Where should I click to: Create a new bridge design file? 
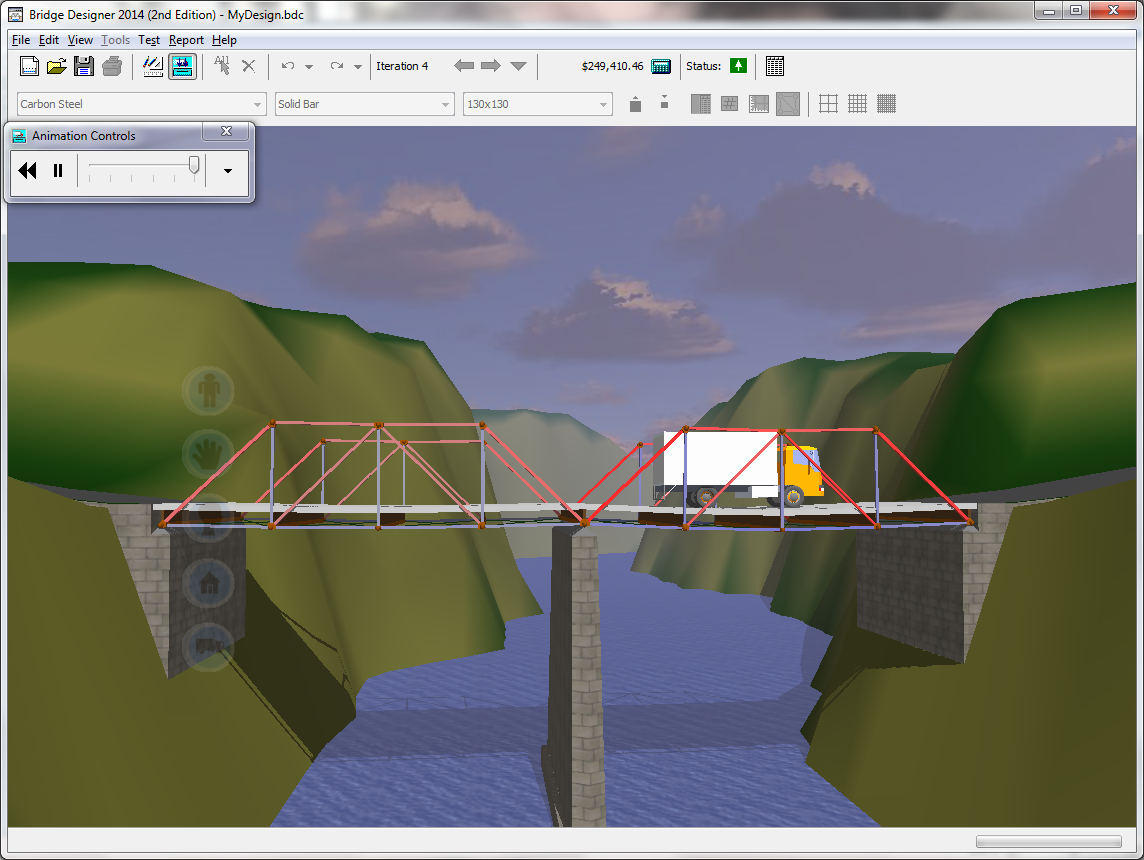point(28,65)
